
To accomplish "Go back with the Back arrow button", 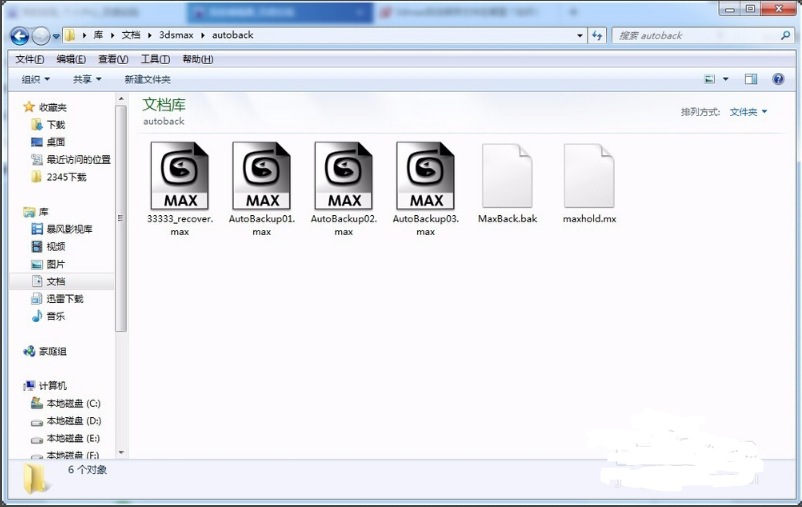I will coord(19,36).
